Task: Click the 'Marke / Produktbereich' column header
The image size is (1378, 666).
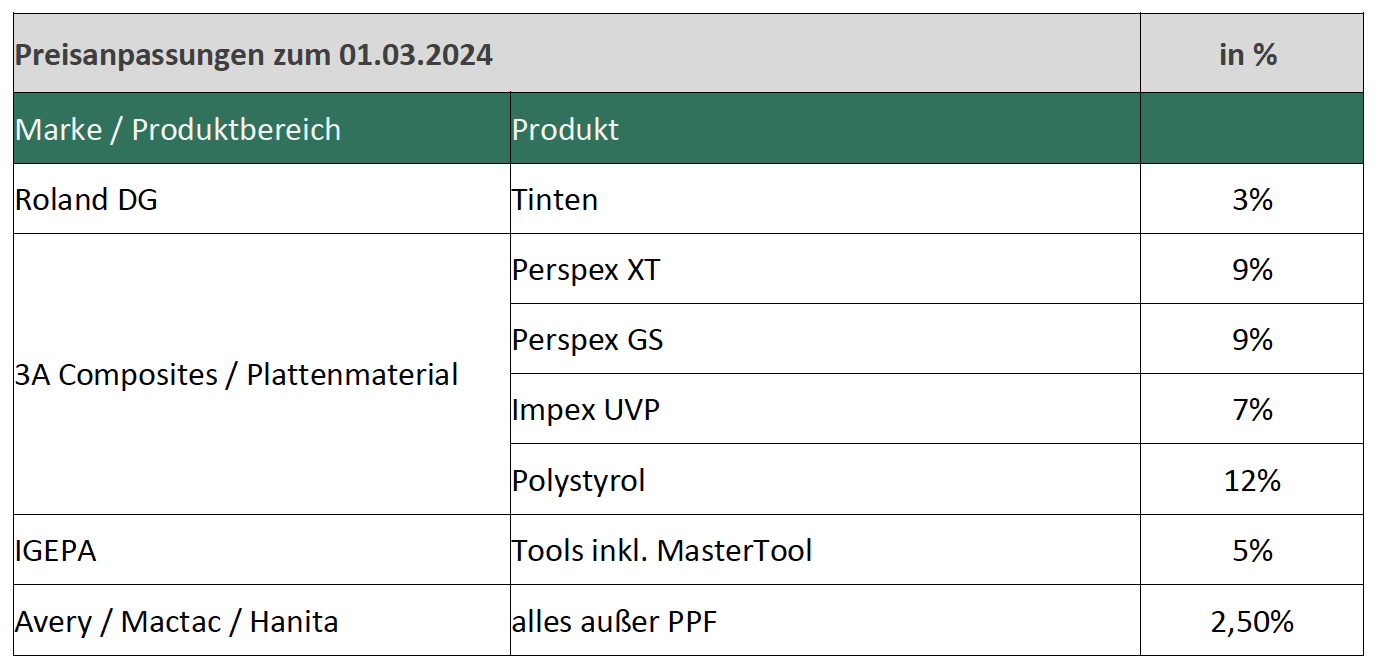Action: click(178, 129)
